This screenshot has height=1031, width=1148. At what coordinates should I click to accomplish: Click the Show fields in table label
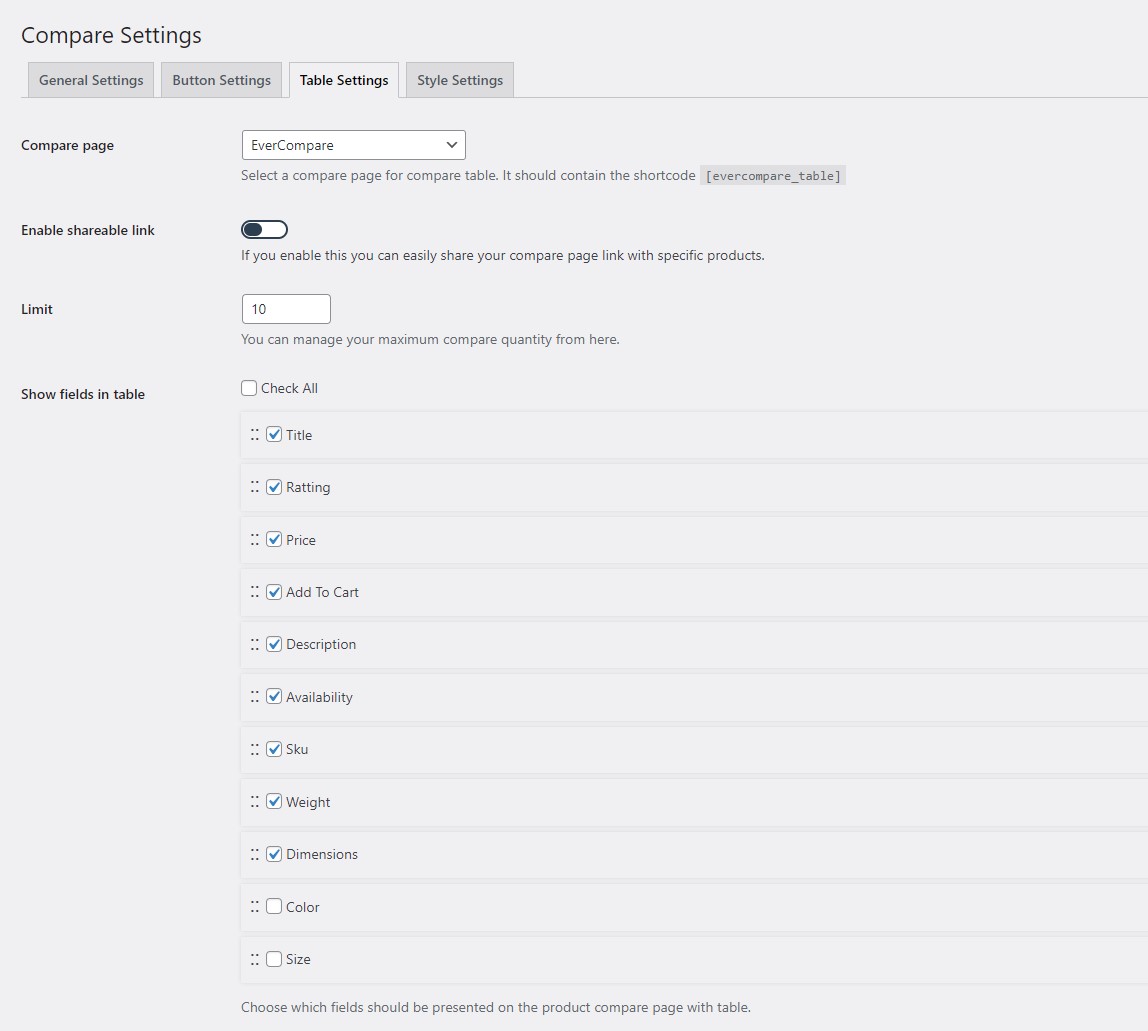(x=83, y=394)
